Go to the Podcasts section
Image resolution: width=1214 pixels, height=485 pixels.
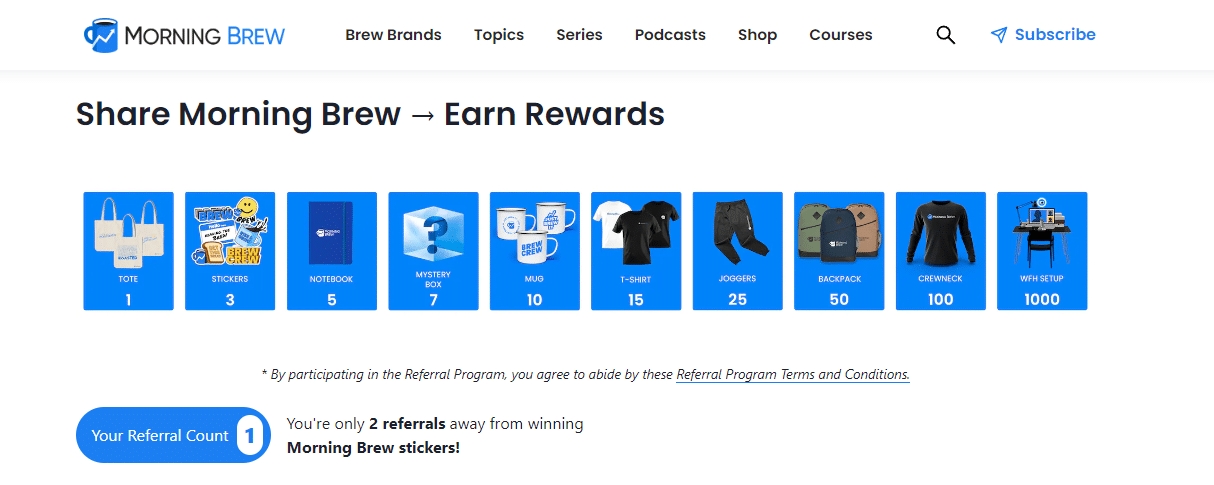pos(670,35)
